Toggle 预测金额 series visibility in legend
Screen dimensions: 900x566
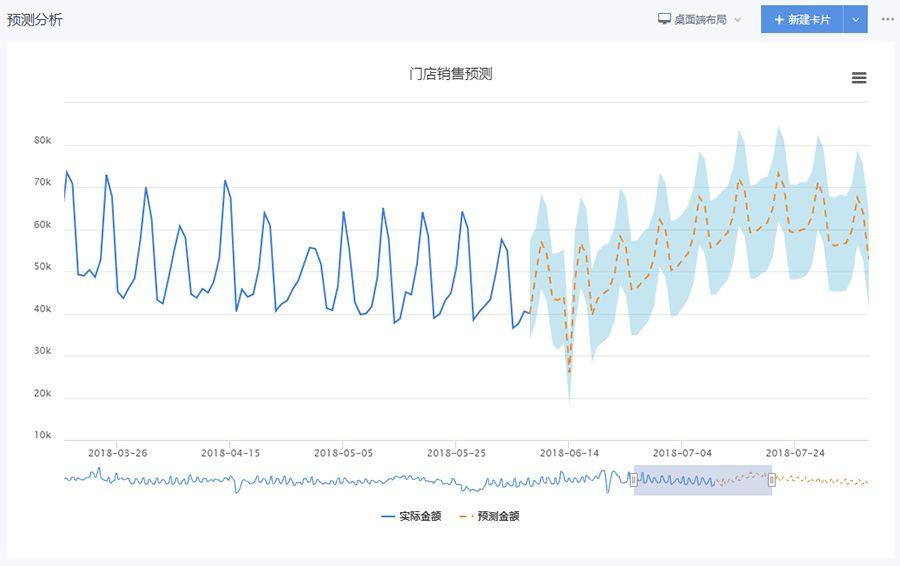click(x=497, y=517)
